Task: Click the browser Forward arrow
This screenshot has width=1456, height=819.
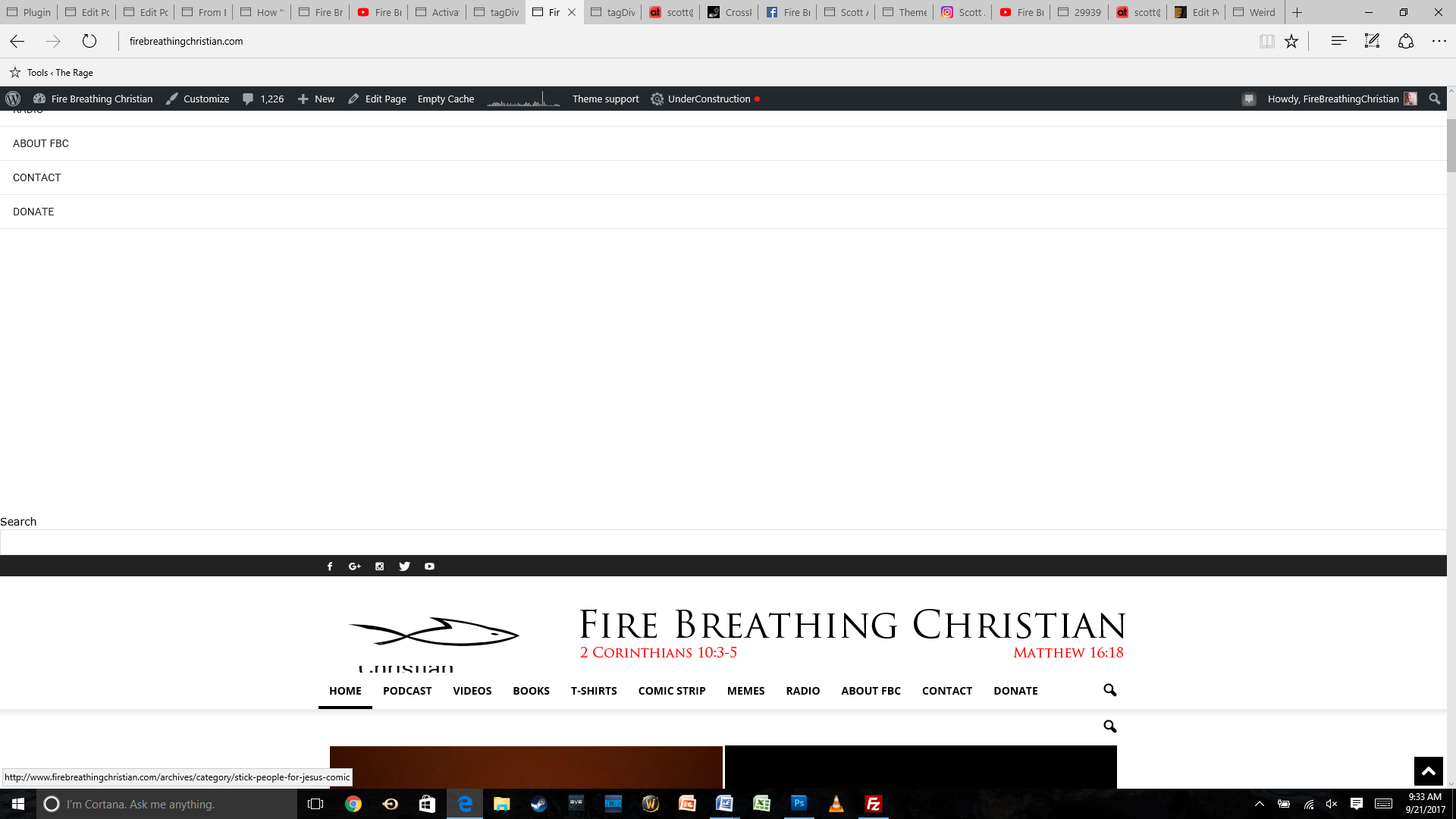Action: (x=53, y=41)
